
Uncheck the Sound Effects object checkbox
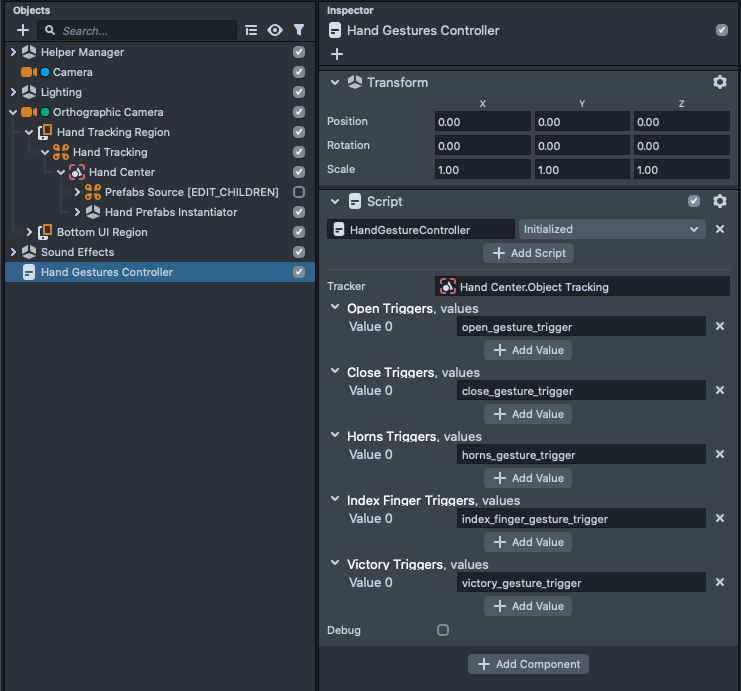coord(298,252)
